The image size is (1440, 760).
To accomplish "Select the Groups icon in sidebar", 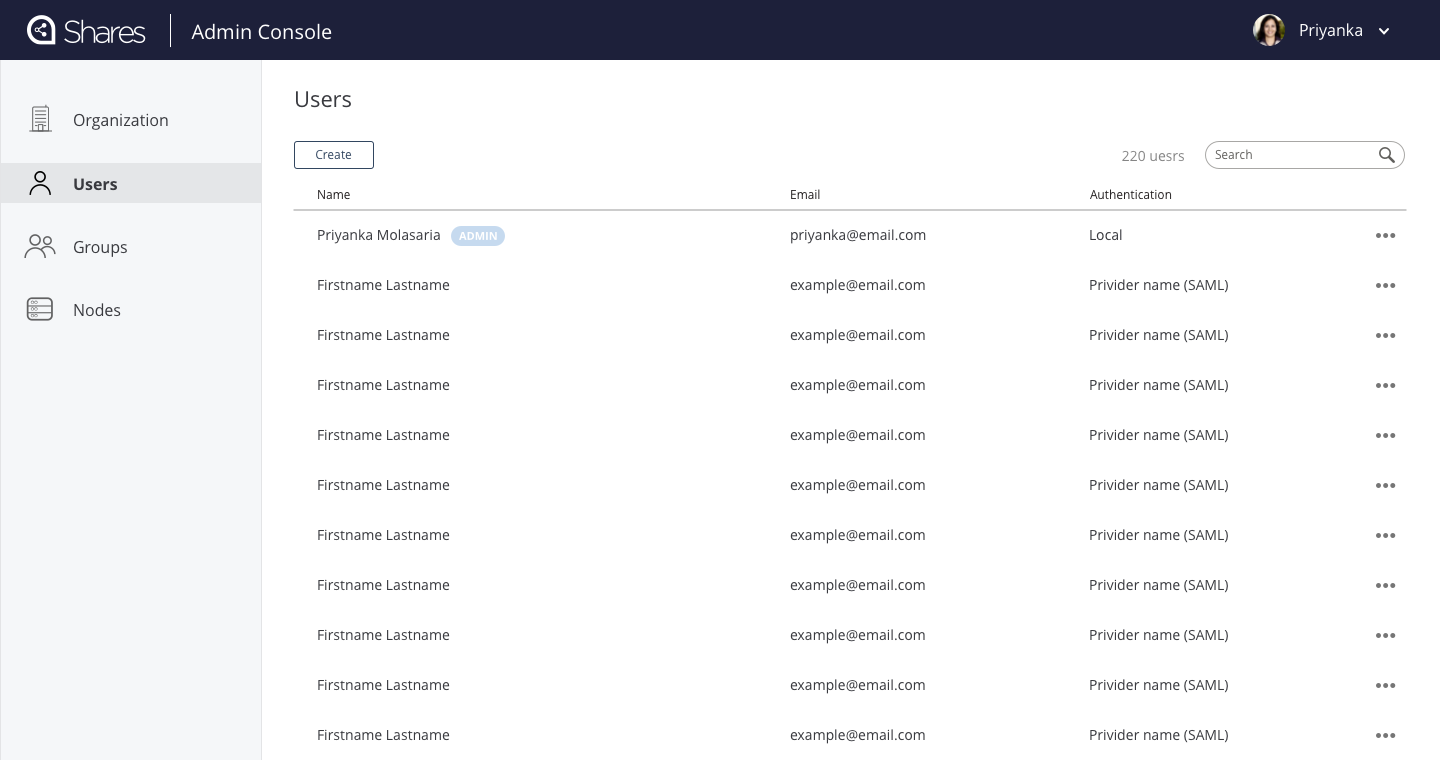I will tap(40, 246).
